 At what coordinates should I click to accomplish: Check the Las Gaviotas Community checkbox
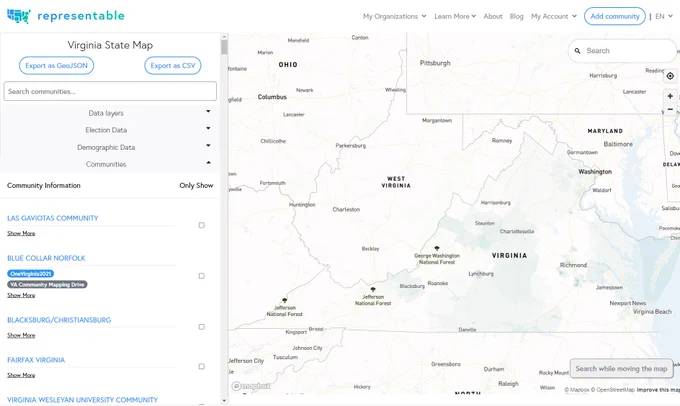point(202,225)
